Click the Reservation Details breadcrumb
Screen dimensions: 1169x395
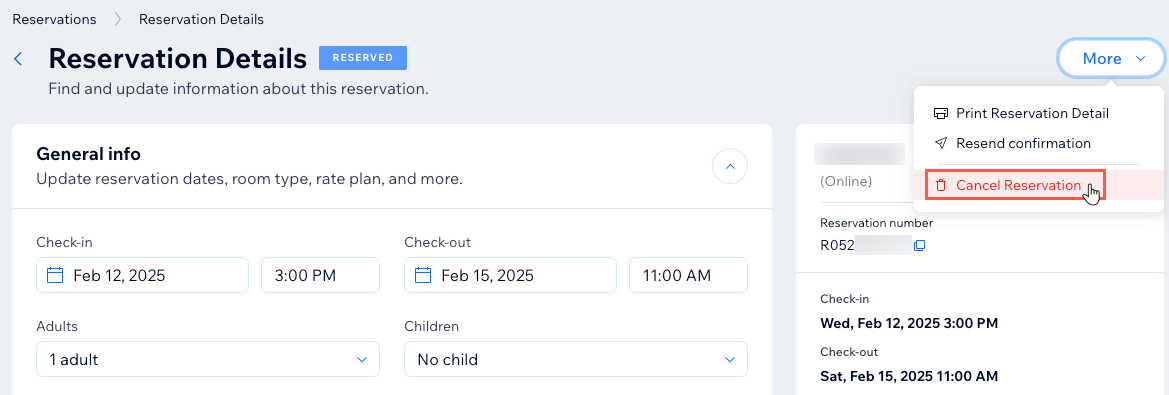(201, 19)
